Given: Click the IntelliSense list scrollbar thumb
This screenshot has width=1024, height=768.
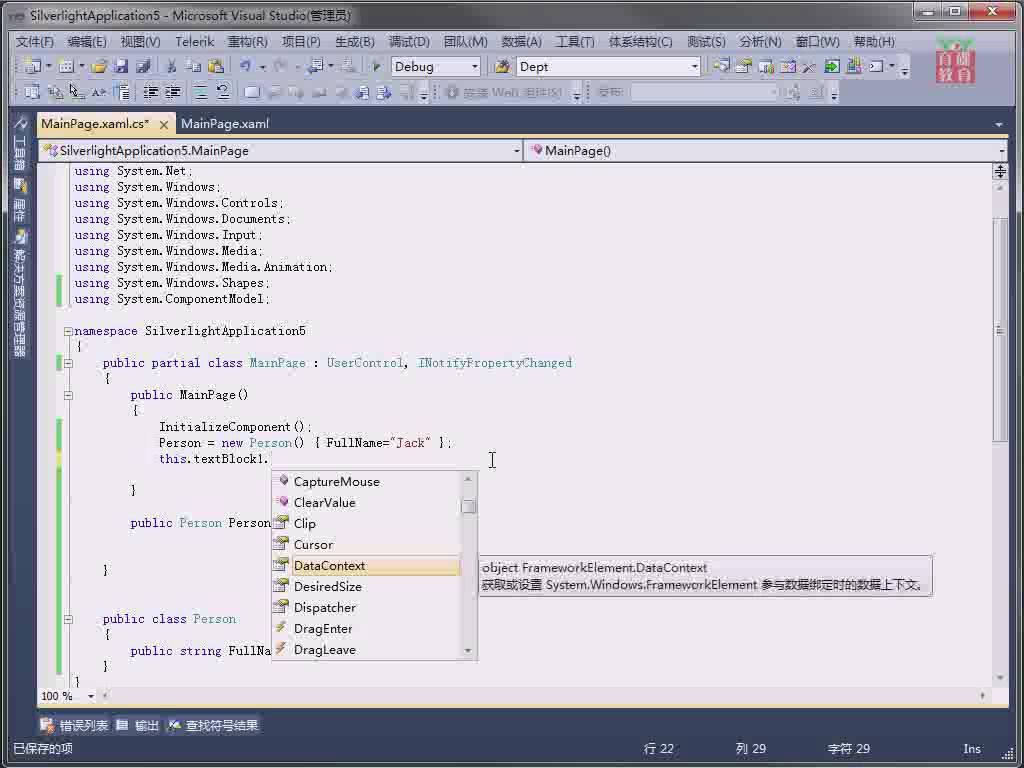Looking at the screenshot, I should (468, 506).
